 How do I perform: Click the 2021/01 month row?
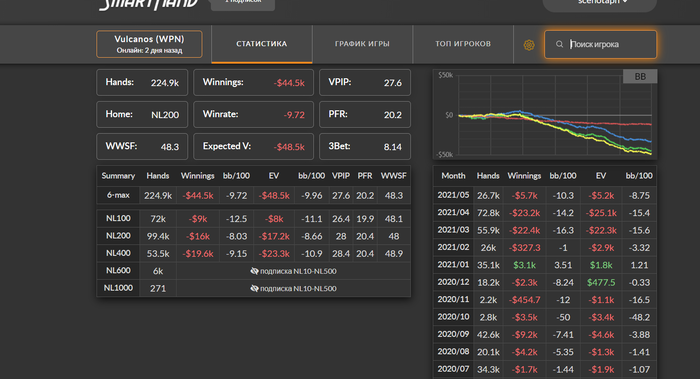545,265
